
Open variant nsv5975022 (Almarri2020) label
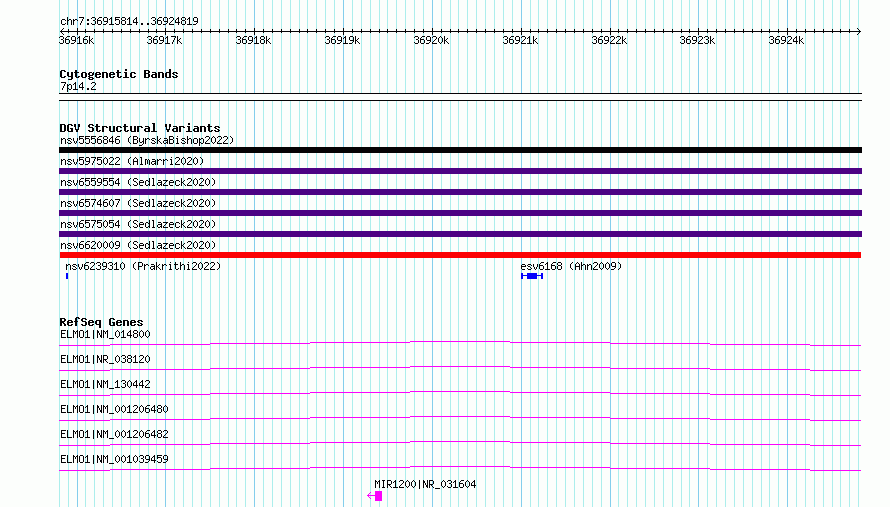tap(132, 161)
